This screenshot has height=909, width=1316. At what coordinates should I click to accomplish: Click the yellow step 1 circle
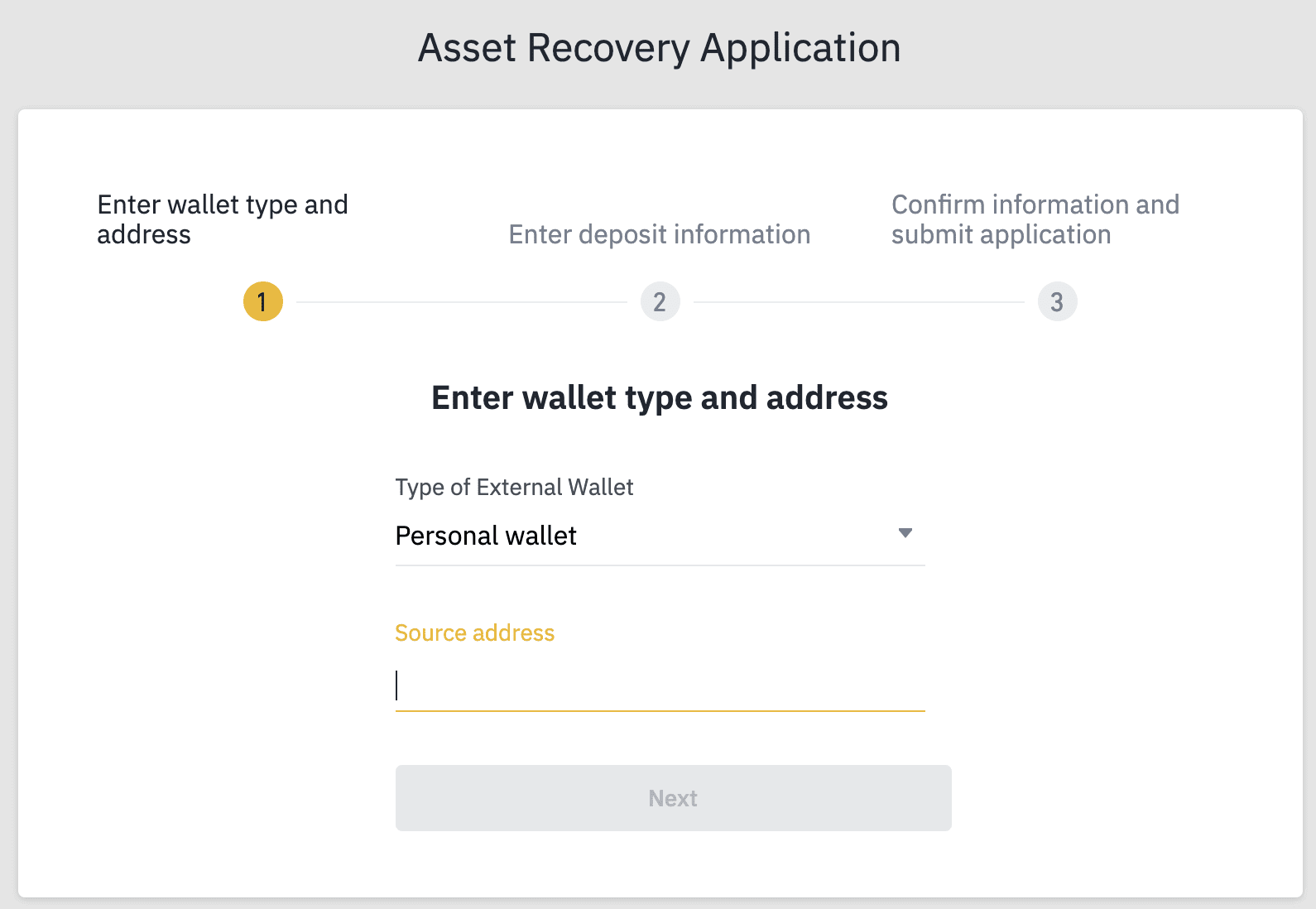pos(263,301)
